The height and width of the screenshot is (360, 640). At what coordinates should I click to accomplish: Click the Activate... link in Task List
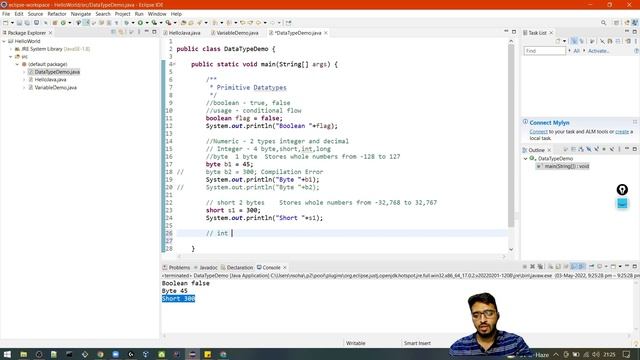[598, 51]
